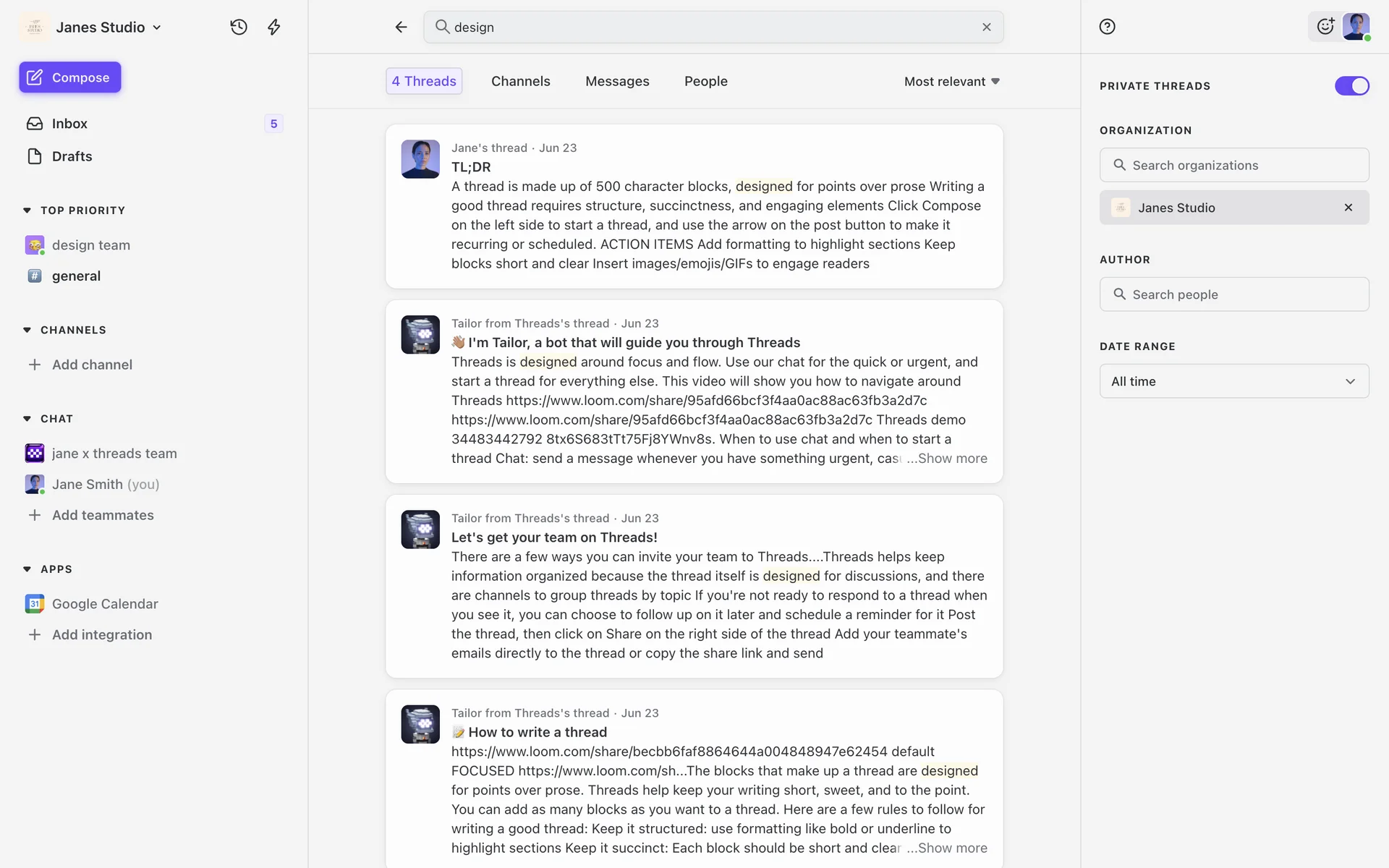Viewport: 1389px width, 868px height.
Task: Click the lightning bolt activity icon
Action: (x=273, y=27)
